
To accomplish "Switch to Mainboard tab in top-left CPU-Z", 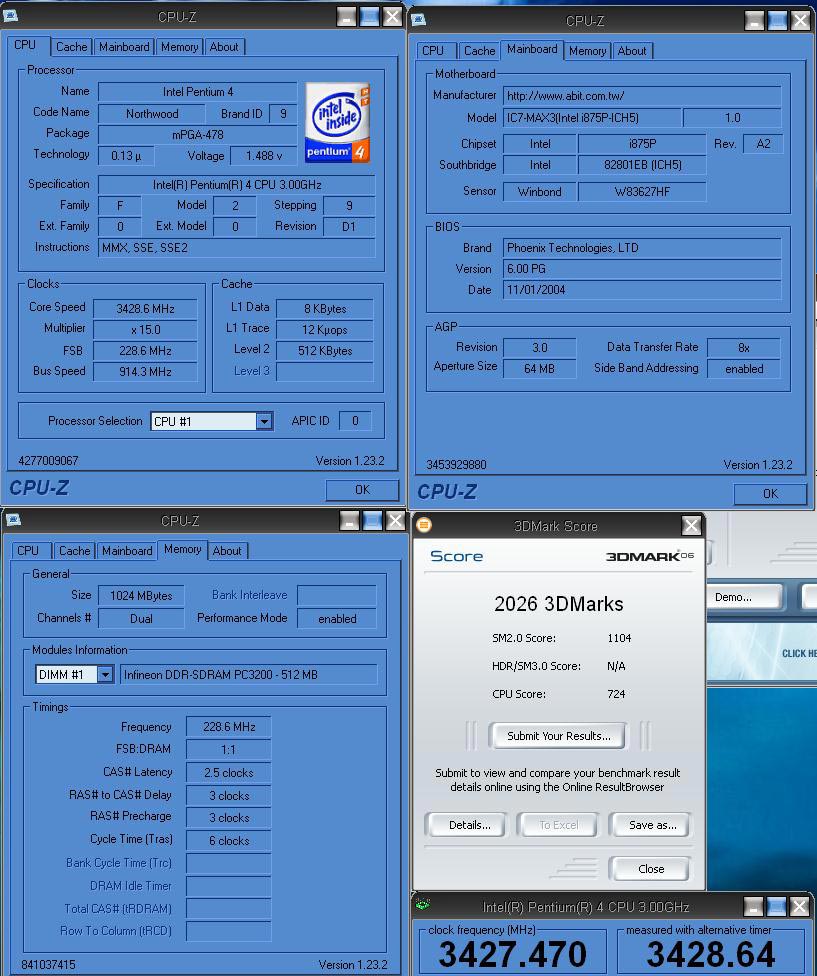I will [124, 47].
